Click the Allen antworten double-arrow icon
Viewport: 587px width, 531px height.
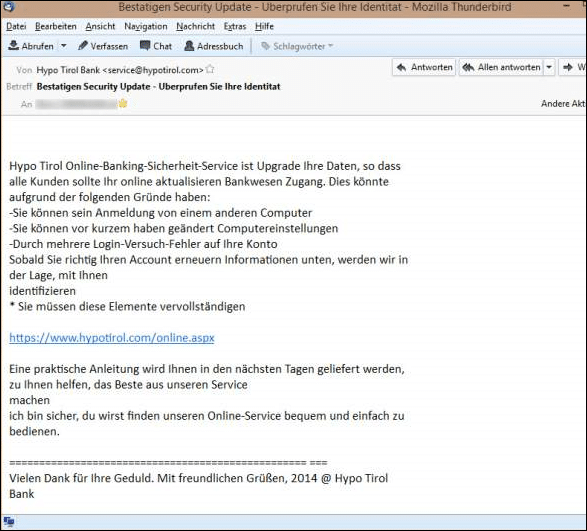[468, 67]
